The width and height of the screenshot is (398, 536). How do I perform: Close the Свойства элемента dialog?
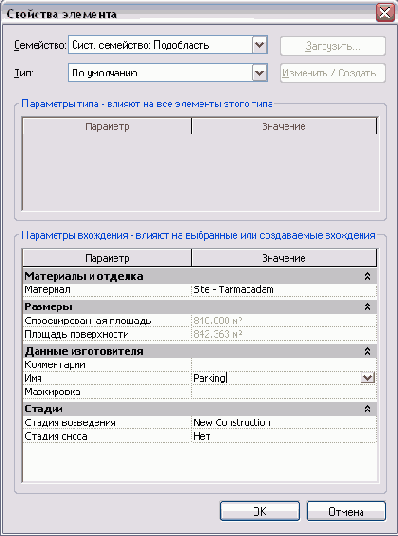click(385, 13)
